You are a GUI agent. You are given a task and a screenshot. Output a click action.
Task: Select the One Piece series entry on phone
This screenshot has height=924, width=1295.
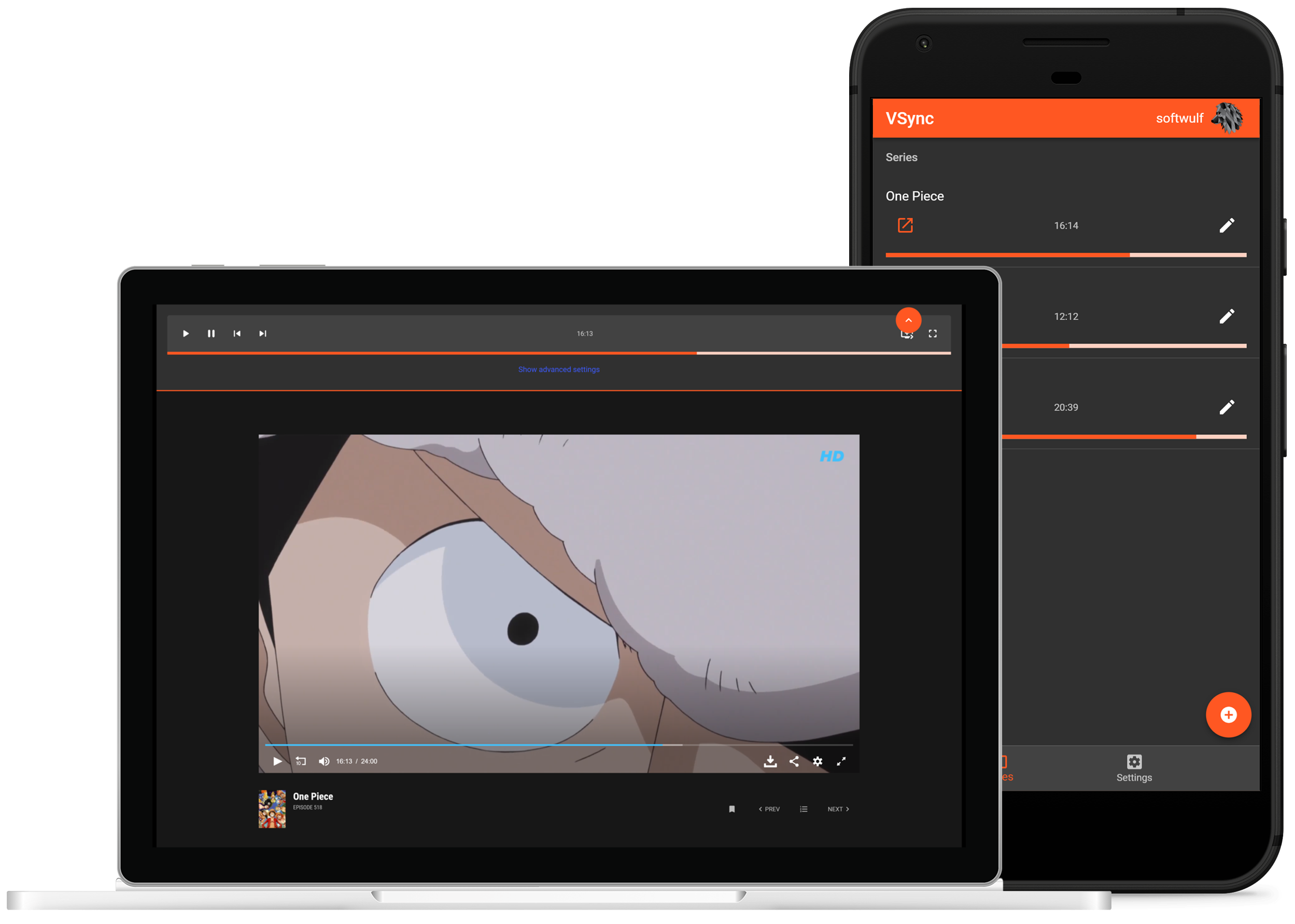click(x=915, y=196)
